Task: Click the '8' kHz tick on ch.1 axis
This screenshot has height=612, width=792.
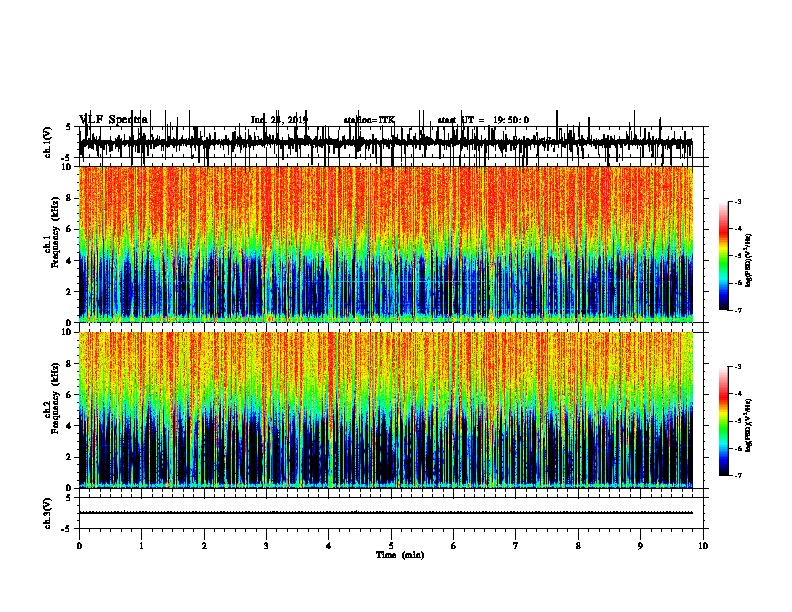Action: point(70,198)
